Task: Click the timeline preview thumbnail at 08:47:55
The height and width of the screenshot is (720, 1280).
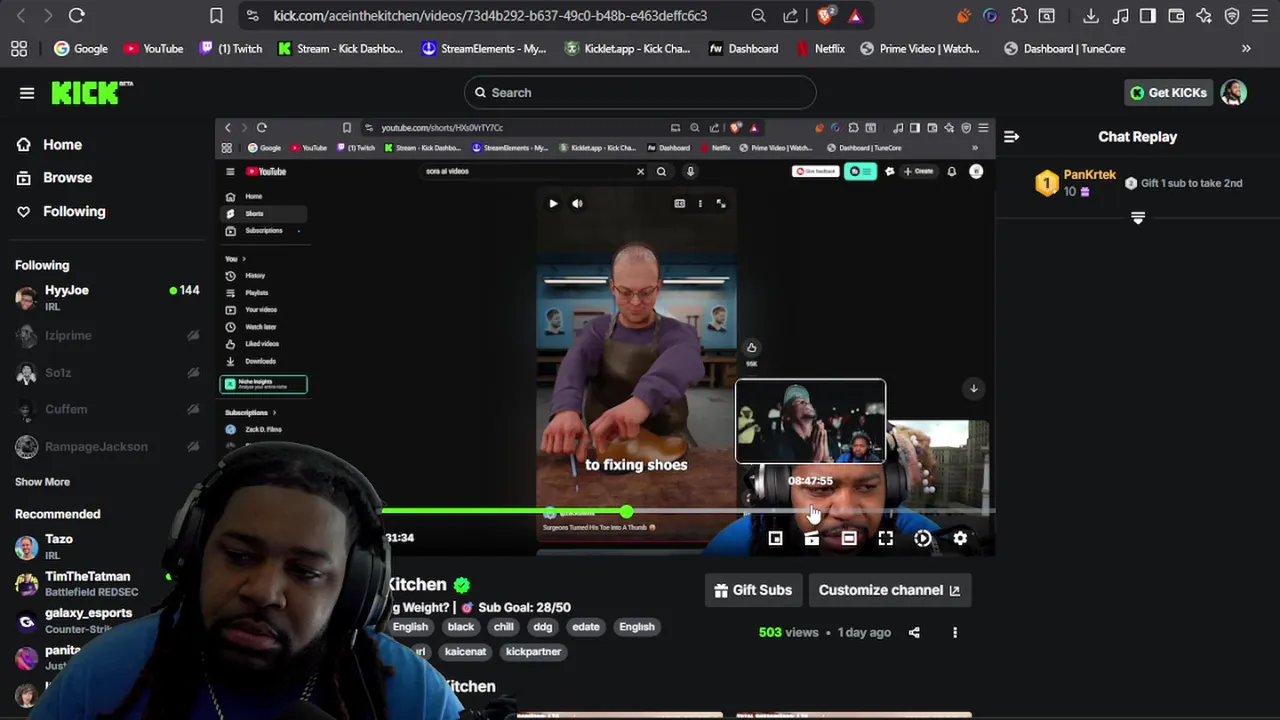Action: tap(810, 421)
